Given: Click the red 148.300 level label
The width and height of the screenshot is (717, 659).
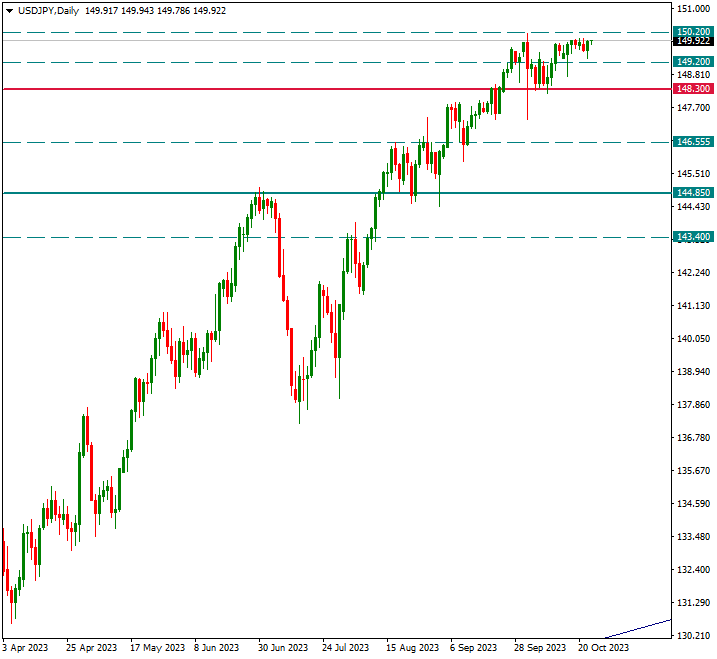Looking at the screenshot, I should point(693,89).
